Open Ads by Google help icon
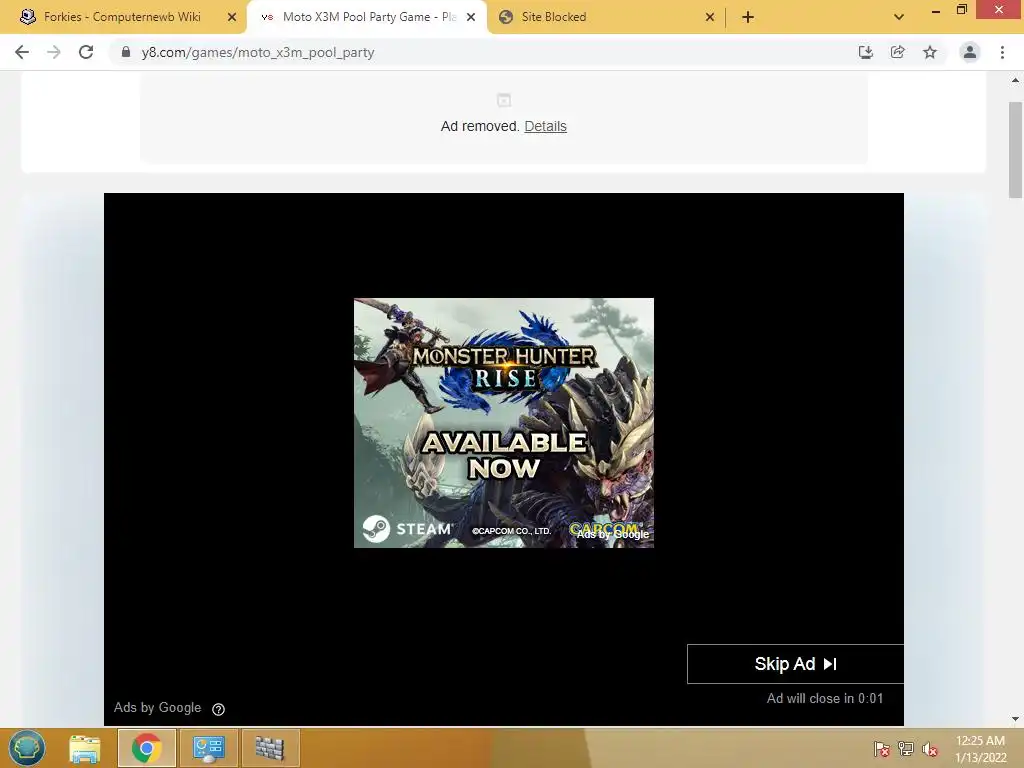Viewport: 1024px width, 768px height. tap(219, 709)
